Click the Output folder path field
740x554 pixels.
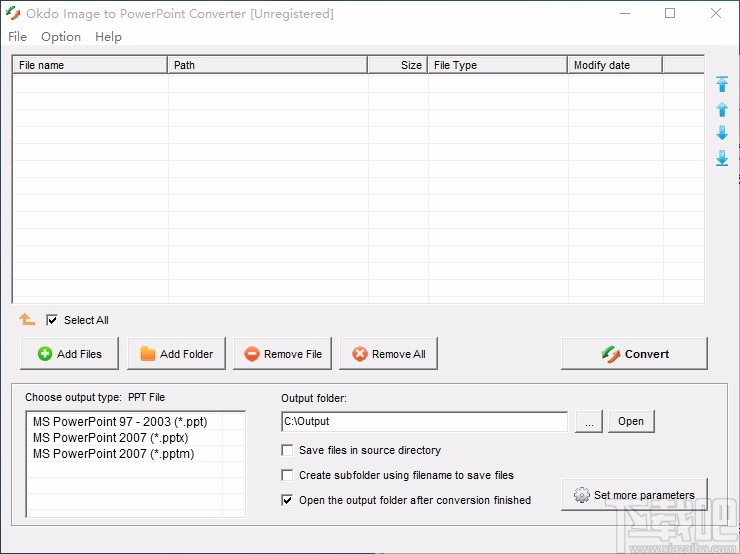click(424, 421)
